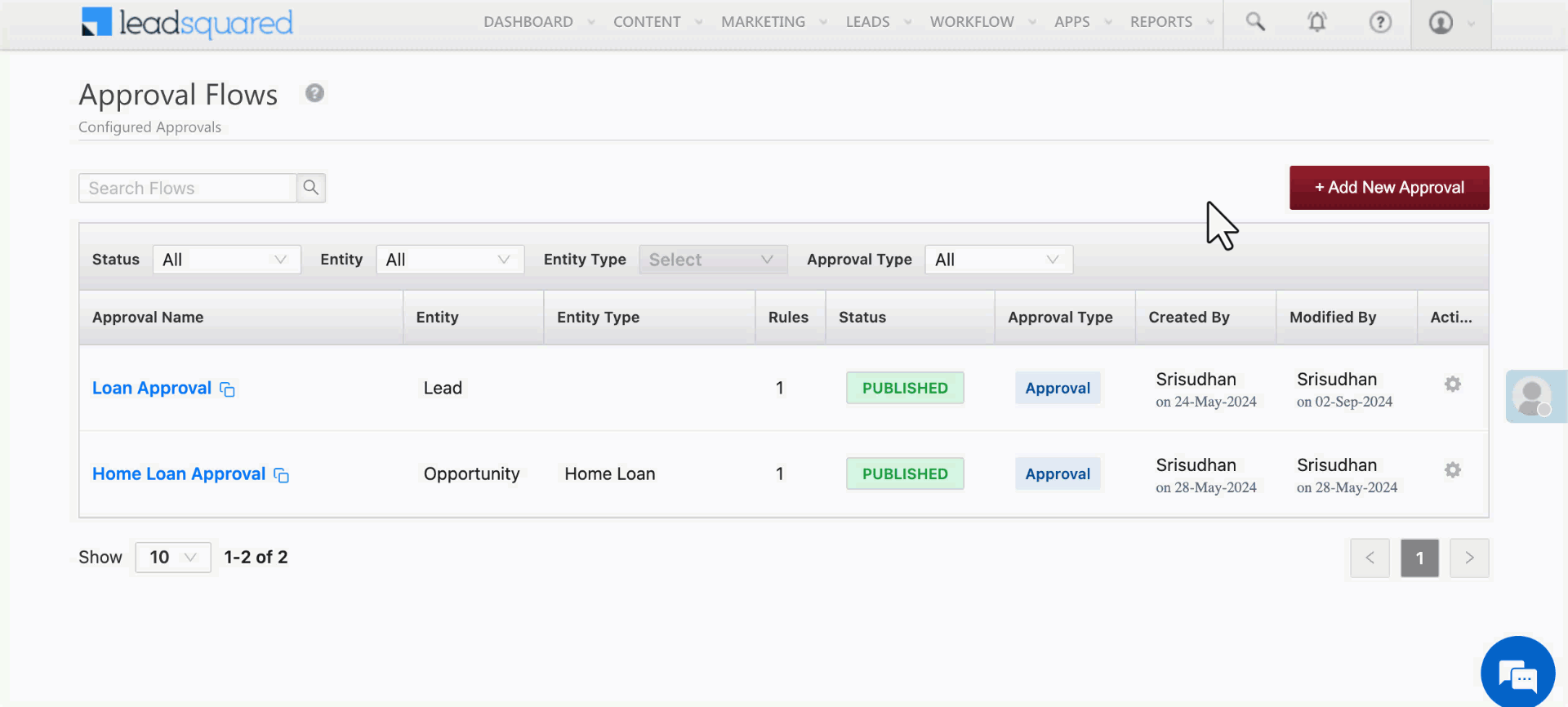Click the Entity Type column header
The image size is (1568, 707).
[649, 318]
